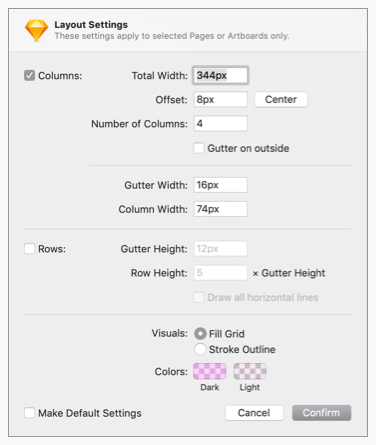Click the Gutter Height input field
376x445 pixels.
221,249
